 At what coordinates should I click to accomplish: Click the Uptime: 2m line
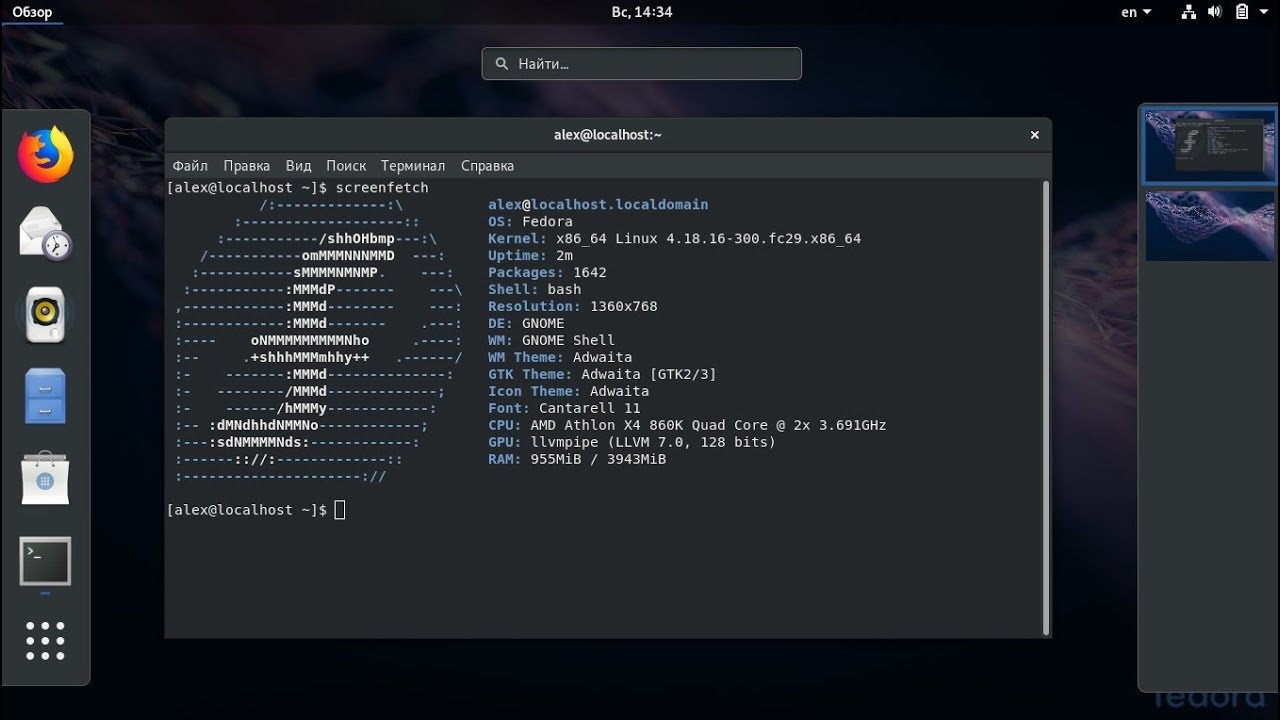tap(530, 256)
